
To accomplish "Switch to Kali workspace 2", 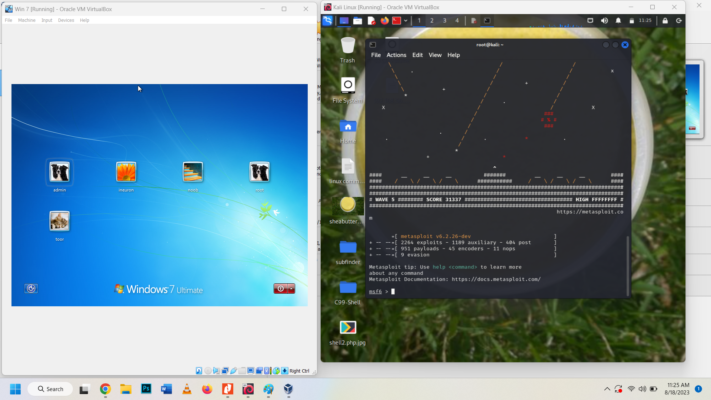I will coord(432,20).
